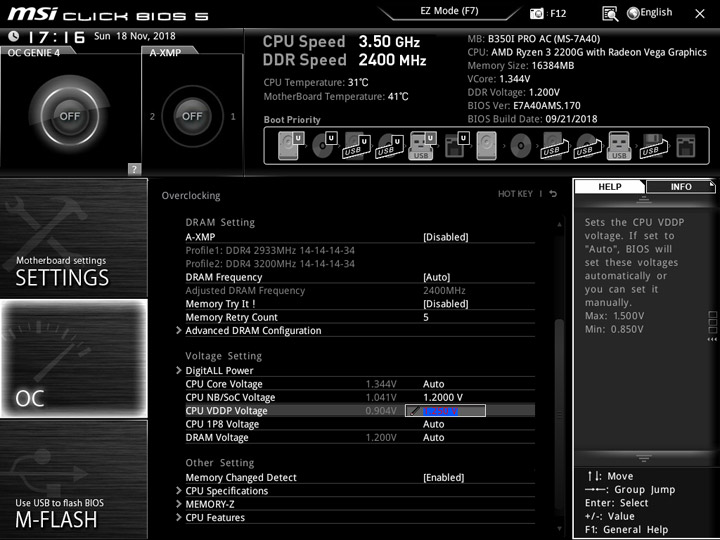Toggle the A-XMP OFF knob
720x540 pixels.
(192, 116)
